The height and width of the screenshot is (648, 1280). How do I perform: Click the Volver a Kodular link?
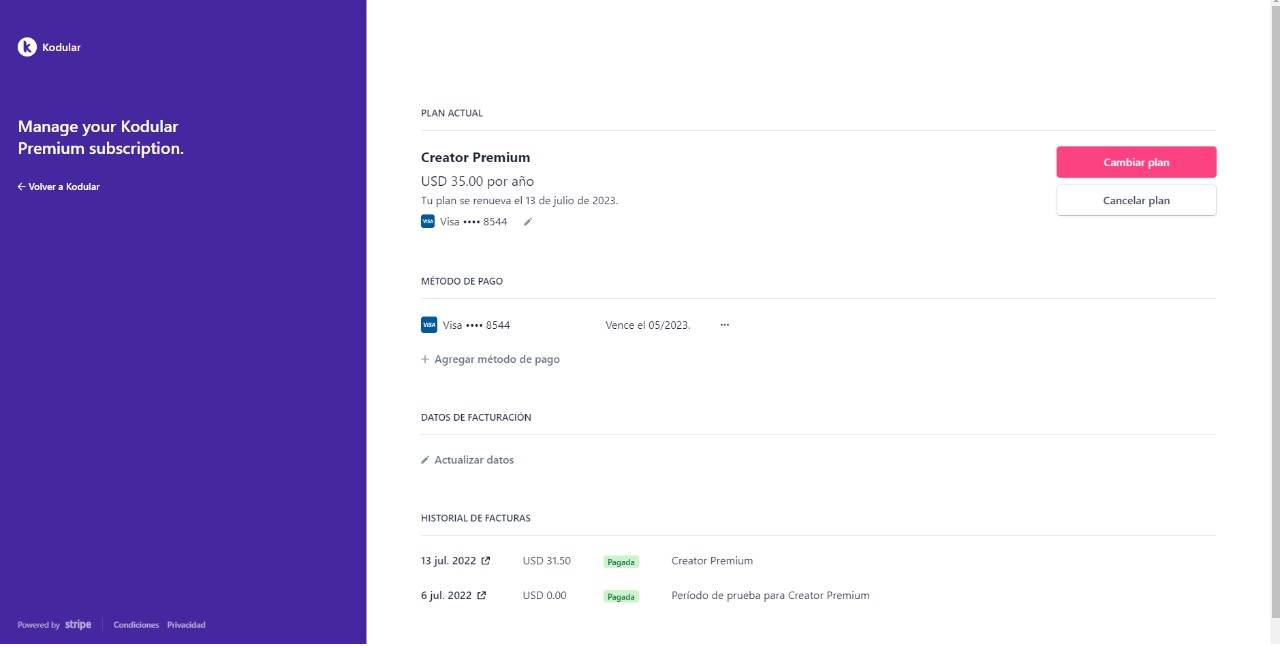click(x=58, y=187)
